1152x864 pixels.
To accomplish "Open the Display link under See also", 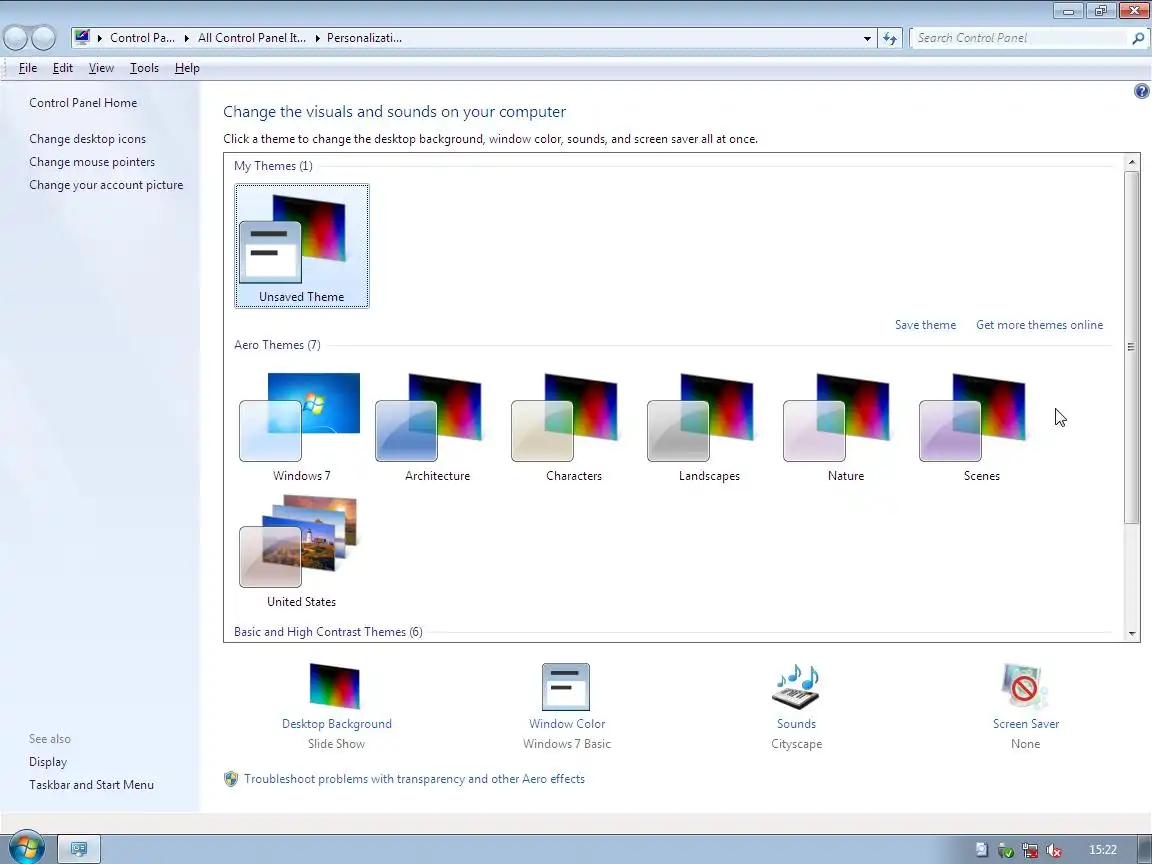I will [48, 762].
